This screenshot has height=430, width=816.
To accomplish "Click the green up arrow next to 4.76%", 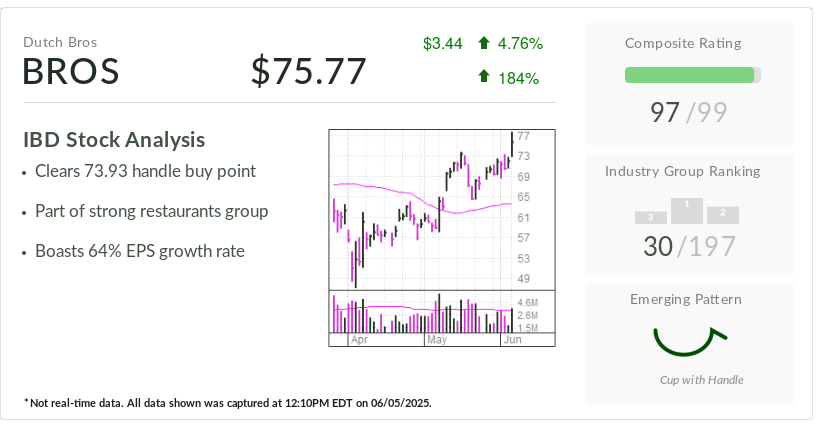I will (484, 43).
